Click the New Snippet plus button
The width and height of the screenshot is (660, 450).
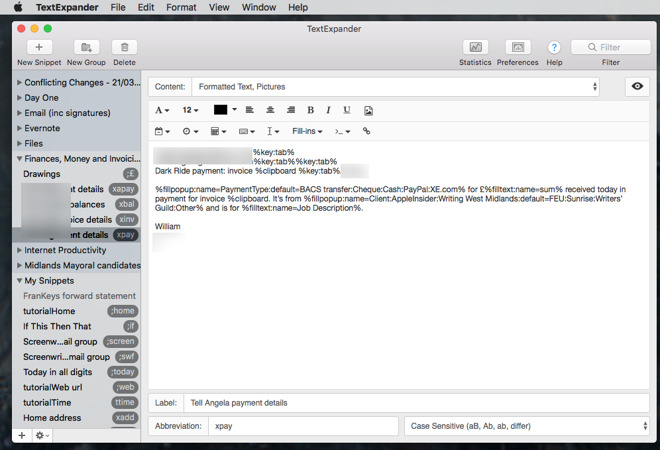[39, 47]
